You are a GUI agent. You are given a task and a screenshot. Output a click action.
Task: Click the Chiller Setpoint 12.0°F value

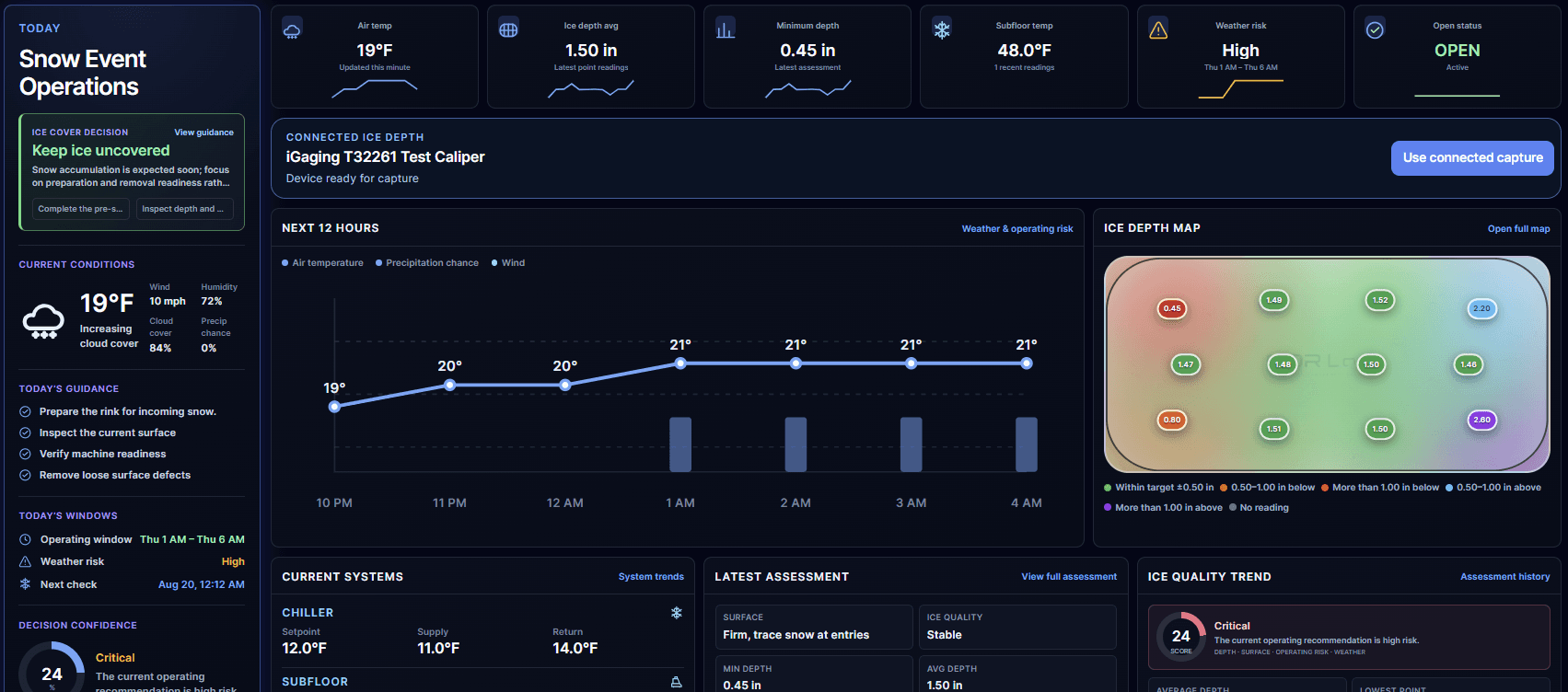point(304,649)
